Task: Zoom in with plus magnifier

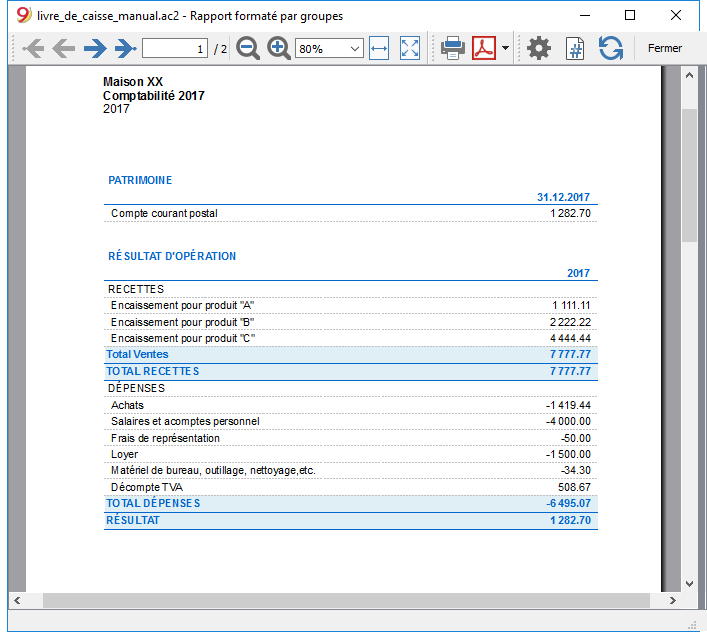Action: coord(279,48)
